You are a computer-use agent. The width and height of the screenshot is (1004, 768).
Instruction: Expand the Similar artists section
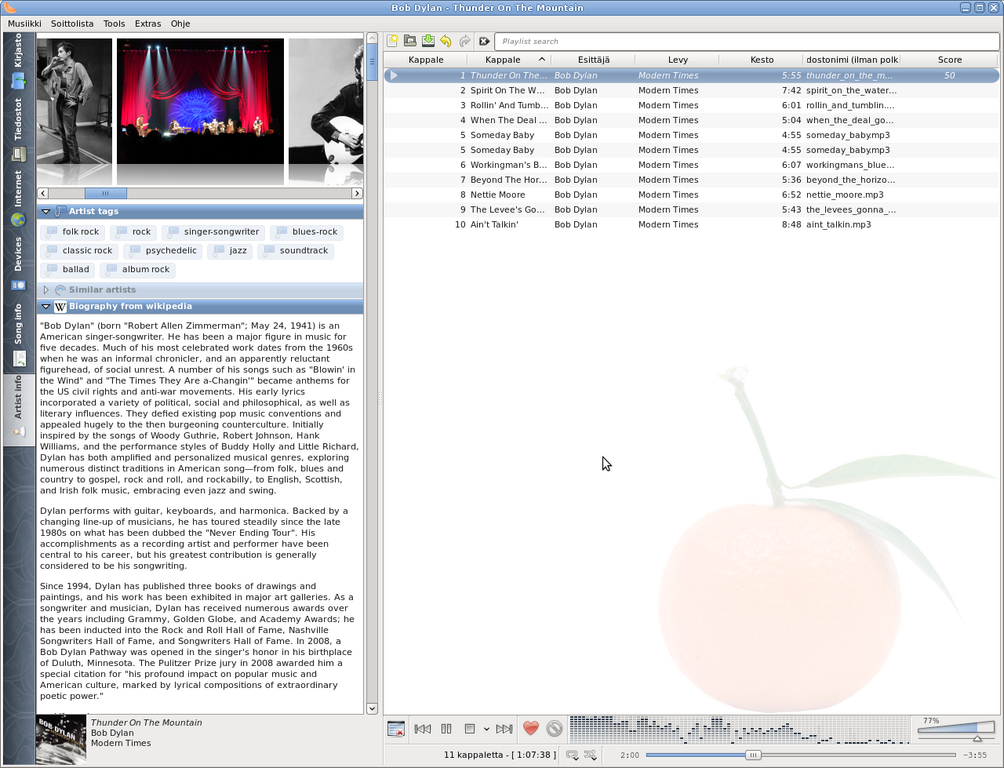point(46,290)
